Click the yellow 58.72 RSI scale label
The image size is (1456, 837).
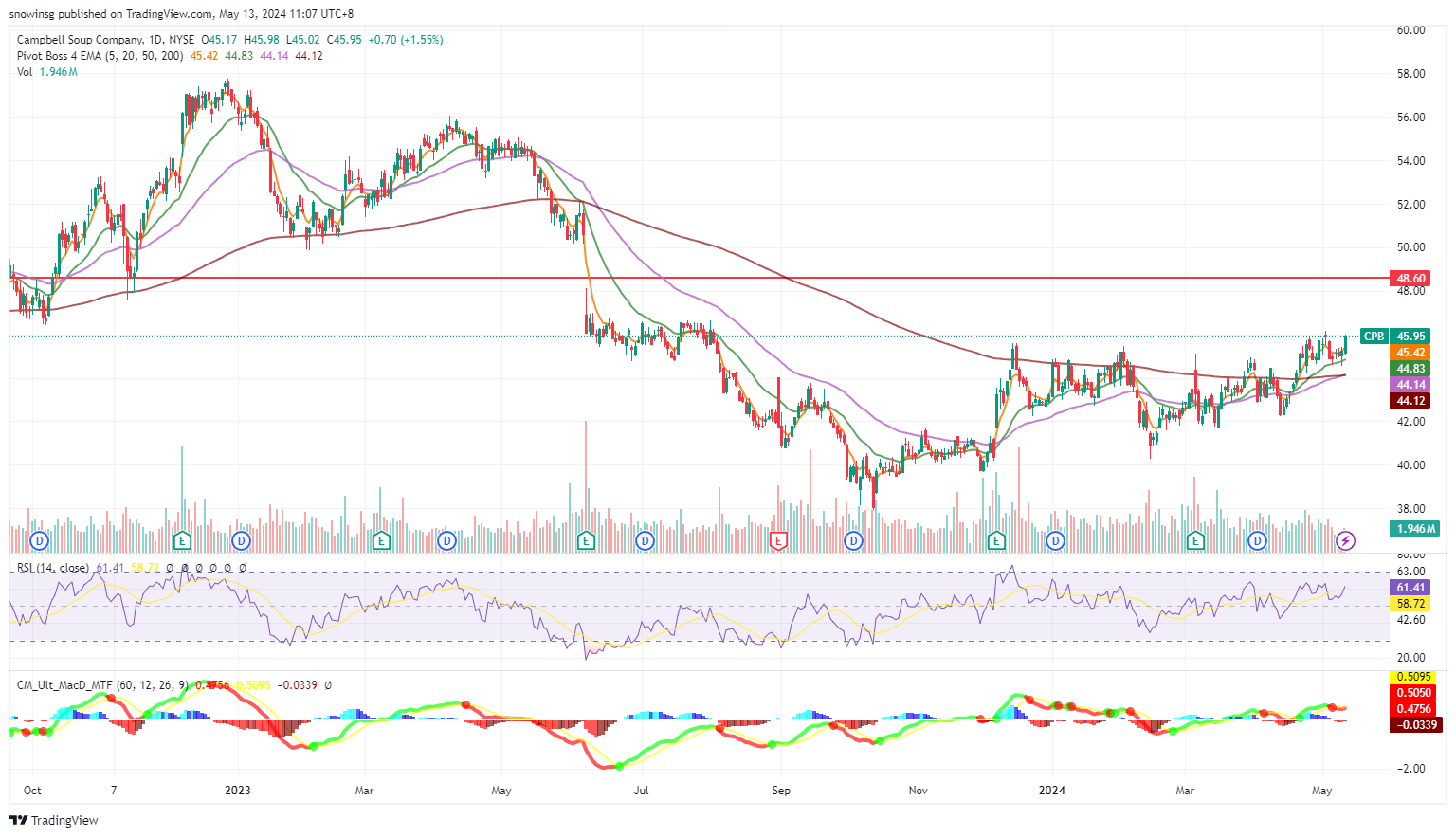[x=1410, y=603]
